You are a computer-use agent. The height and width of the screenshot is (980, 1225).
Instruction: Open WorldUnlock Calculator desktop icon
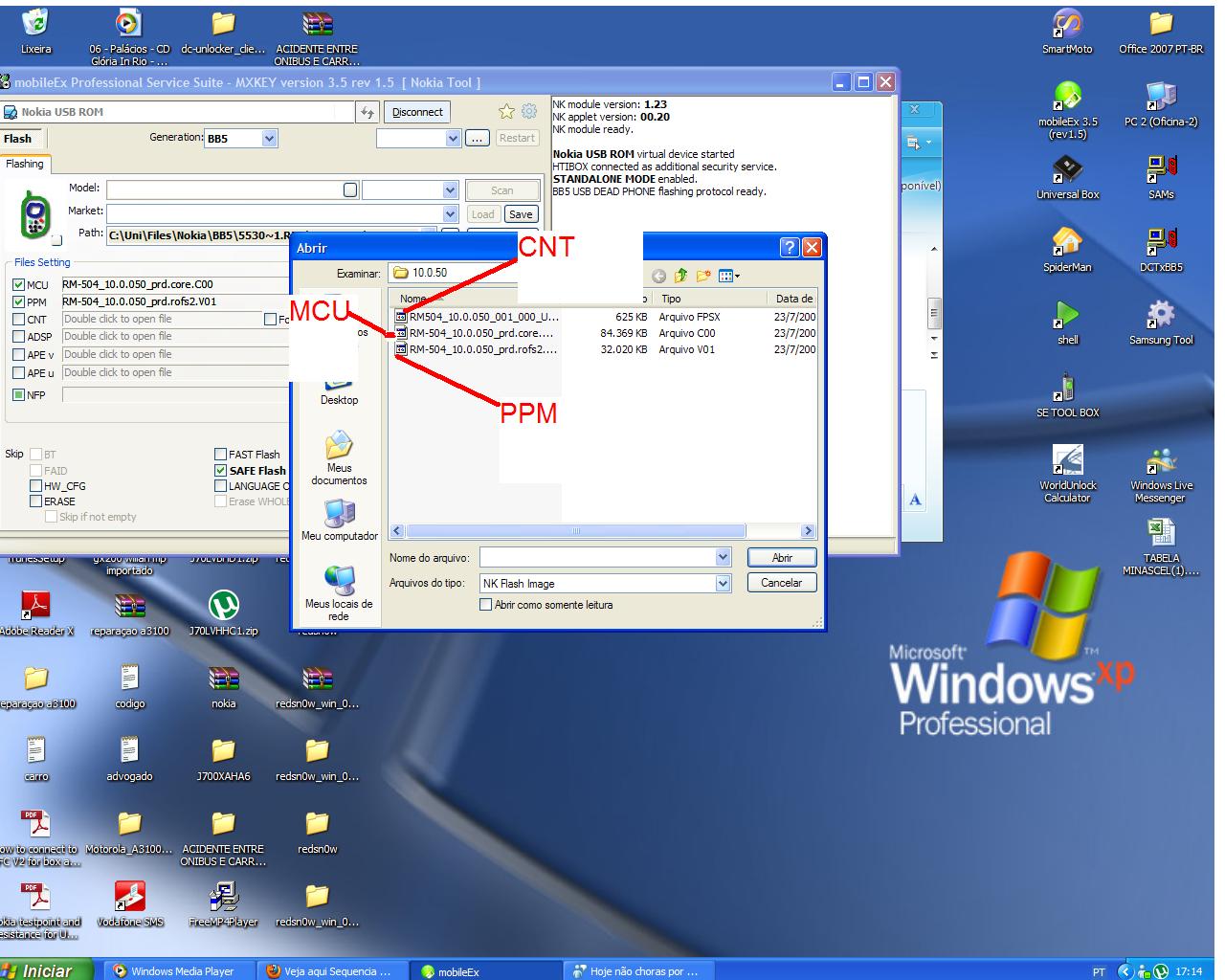(x=1067, y=474)
